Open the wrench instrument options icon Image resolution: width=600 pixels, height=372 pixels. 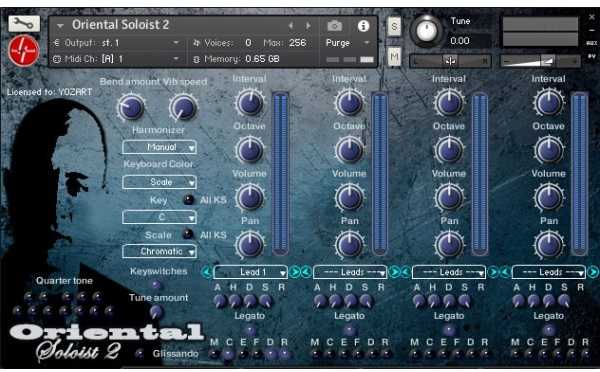click(x=24, y=24)
